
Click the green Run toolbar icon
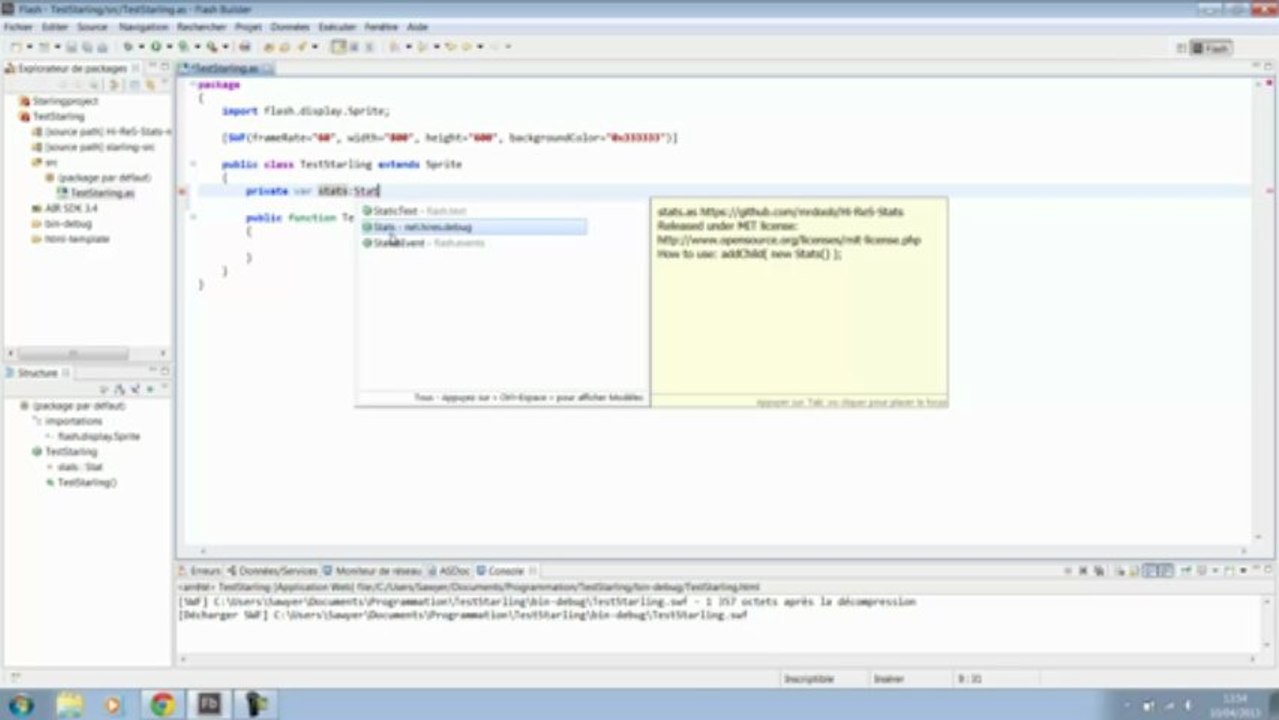pos(156,46)
